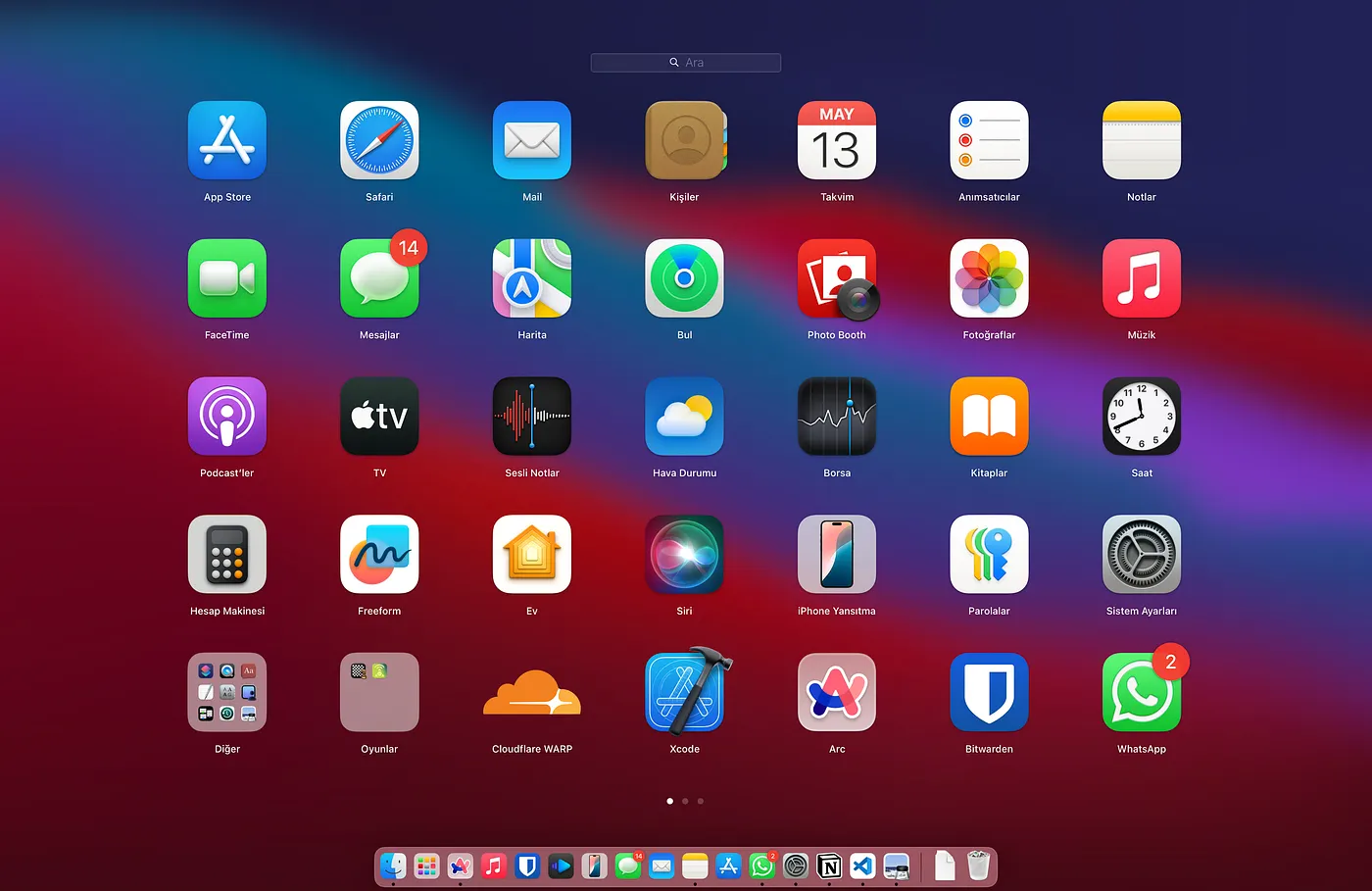
Task: Jump to the third Launchpad page dot
Action: pos(700,801)
